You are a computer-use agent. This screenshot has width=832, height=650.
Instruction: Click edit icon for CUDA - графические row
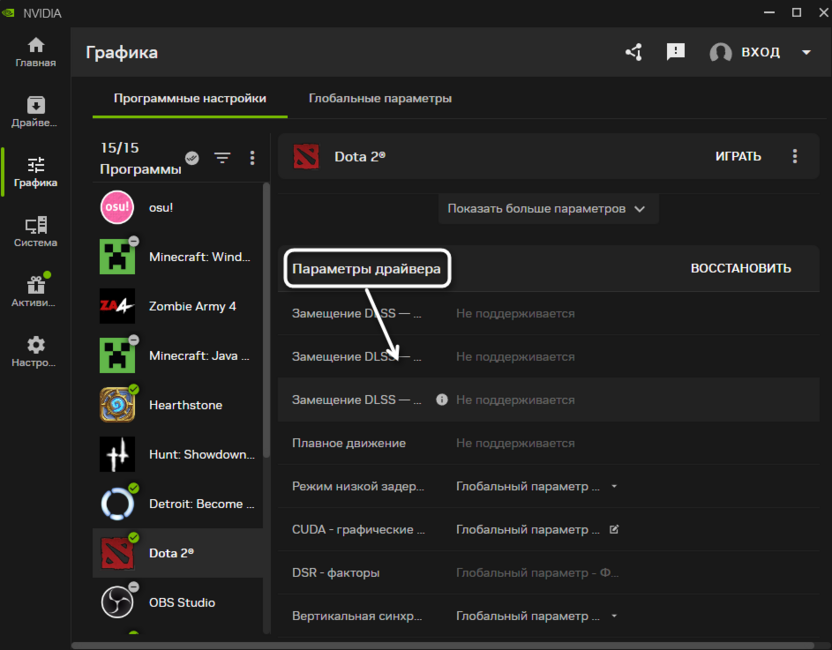point(614,530)
